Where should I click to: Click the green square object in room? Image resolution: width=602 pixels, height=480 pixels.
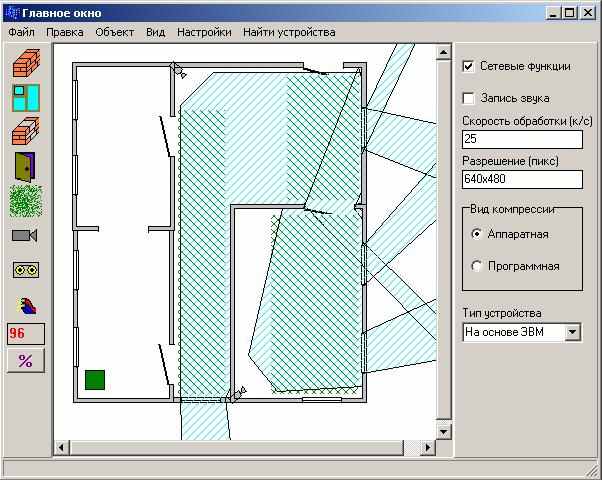pos(95,380)
